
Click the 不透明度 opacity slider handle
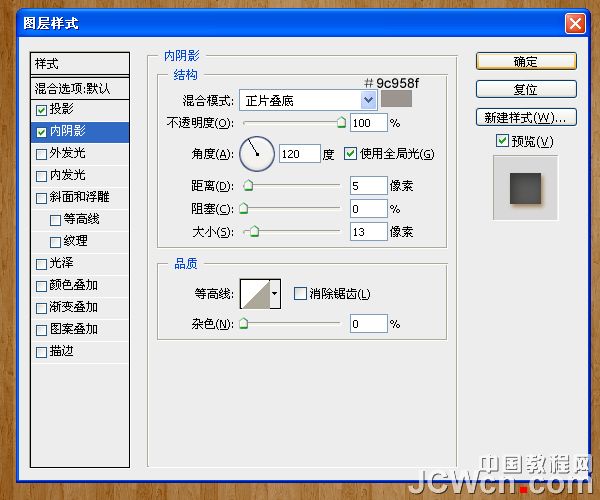341,123
